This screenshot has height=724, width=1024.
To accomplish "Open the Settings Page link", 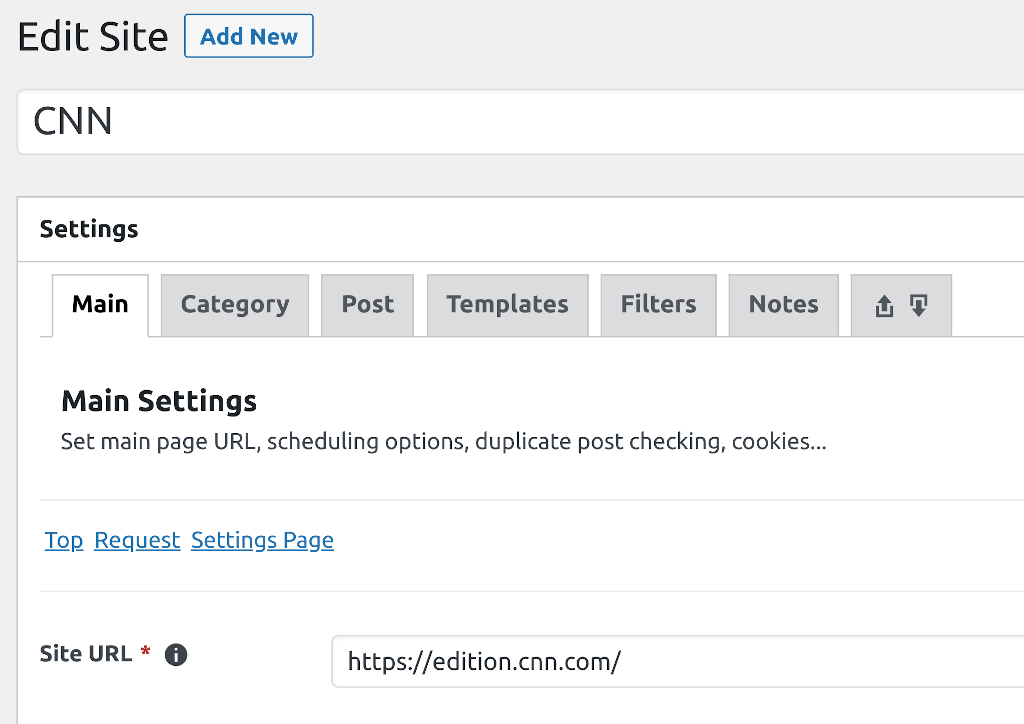I will point(263,540).
